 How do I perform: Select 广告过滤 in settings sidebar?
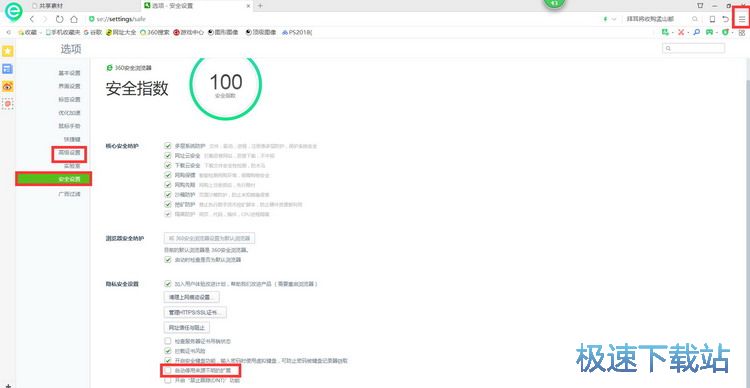coord(69,194)
